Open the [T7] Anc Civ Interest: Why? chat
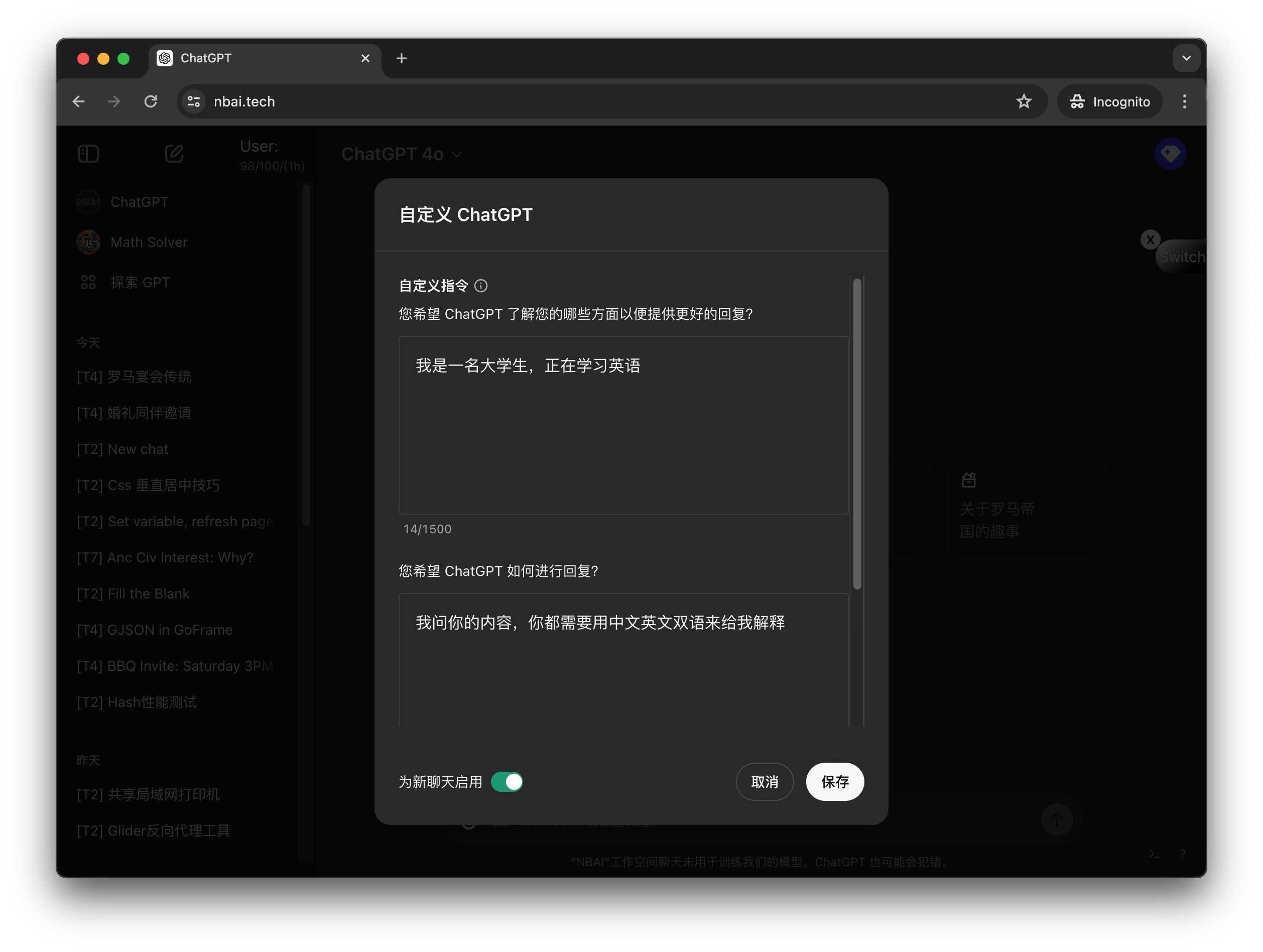The height and width of the screenshot is (952, 1263). (165, 557)
